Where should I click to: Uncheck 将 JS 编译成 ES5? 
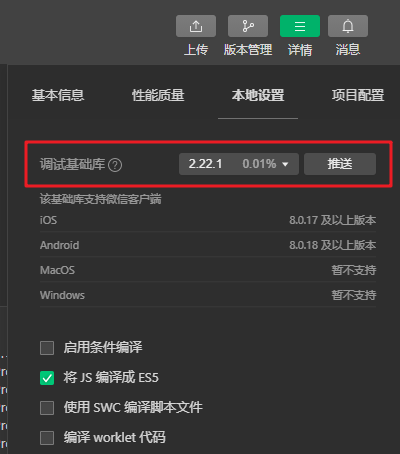[x=47, y=378]
